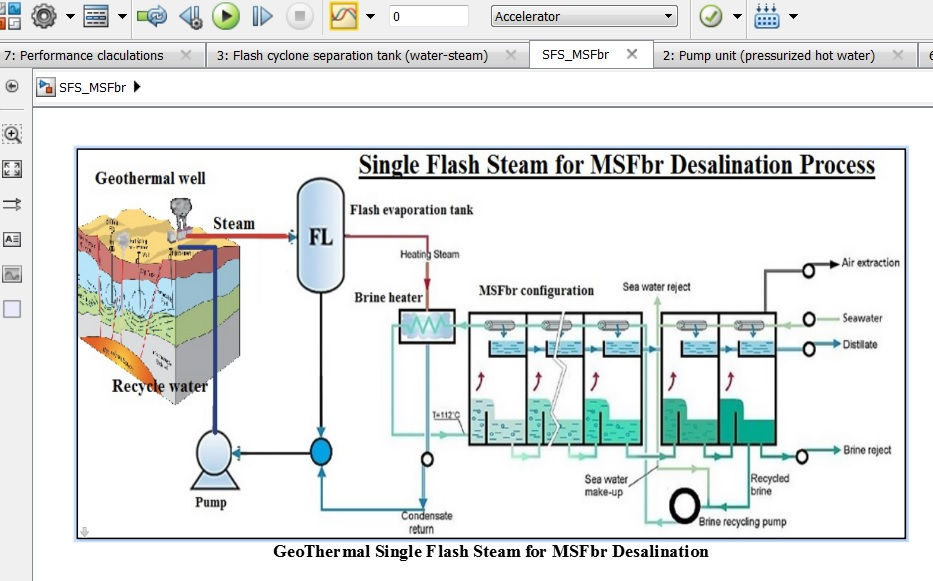The width and height of the screenshot is (933, 581).
Task: Click 'GeoThermal Single Flash Steam' caption
Action: coord(491,551)
